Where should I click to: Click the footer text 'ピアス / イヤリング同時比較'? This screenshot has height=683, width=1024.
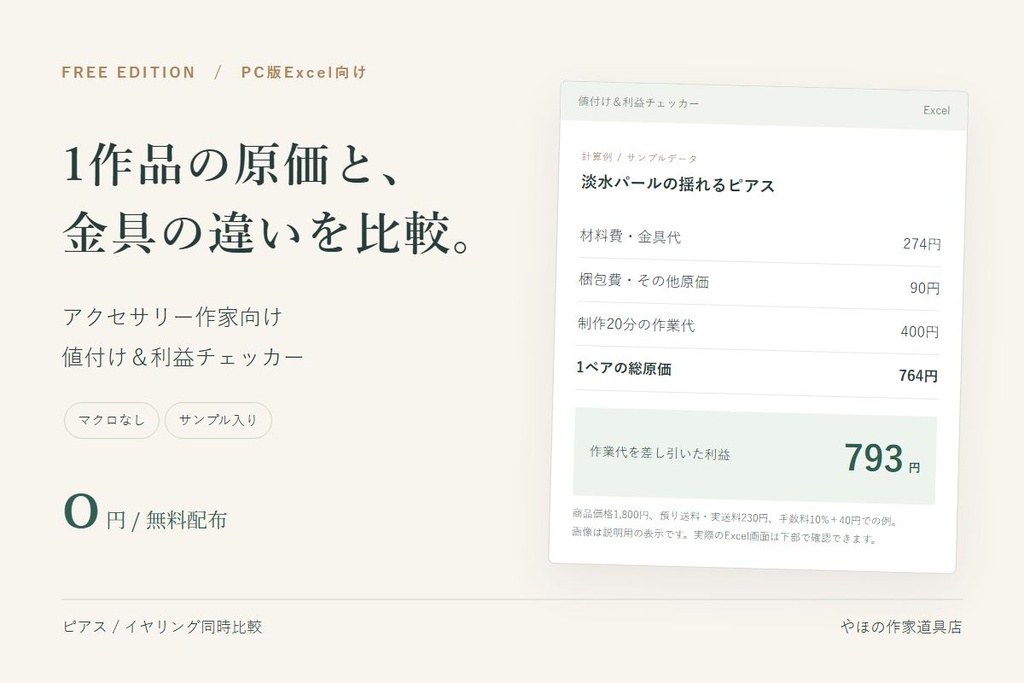163,627
